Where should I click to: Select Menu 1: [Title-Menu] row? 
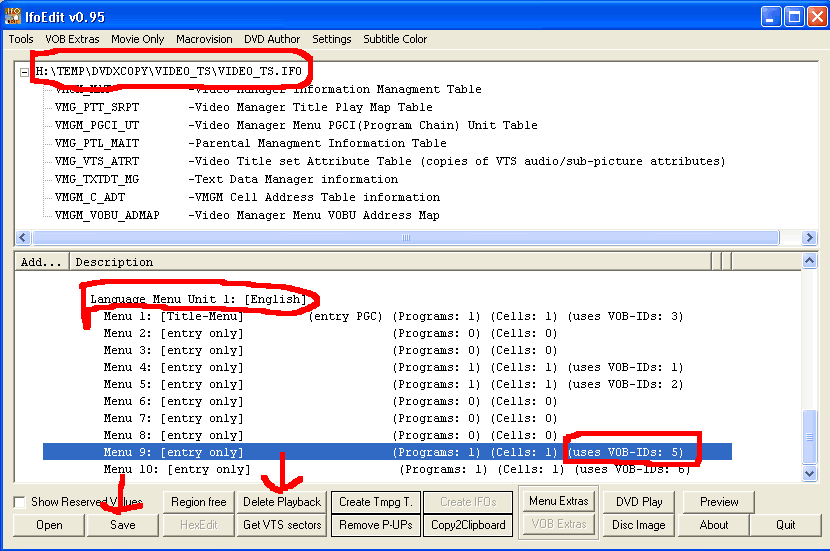[393, 317]
